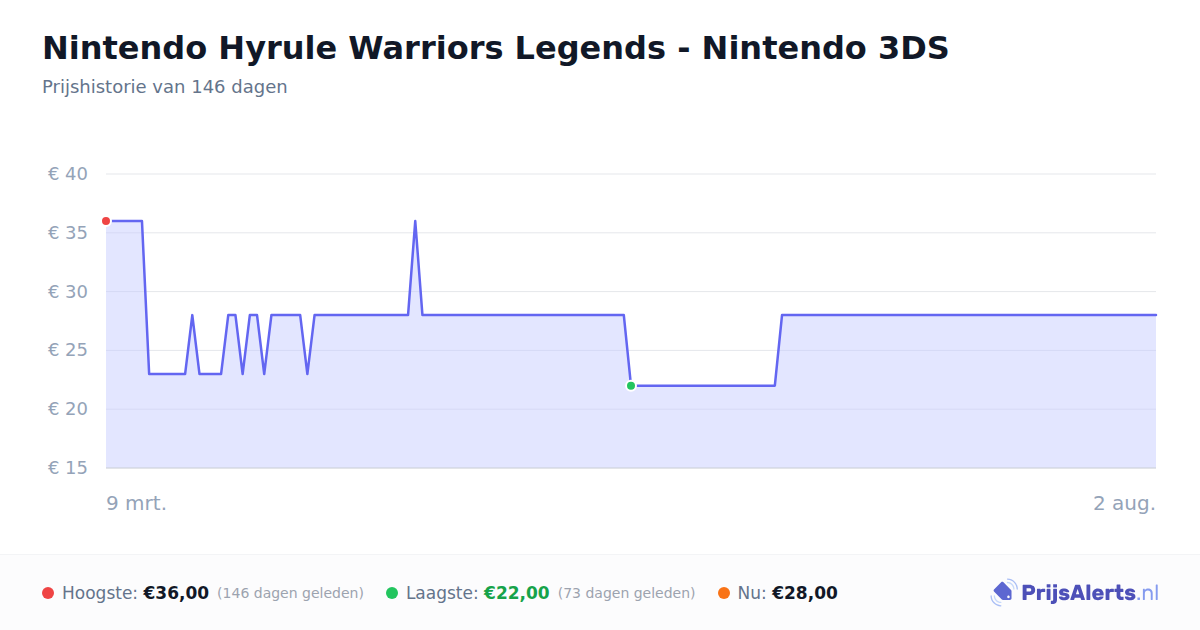1200x630 pixels.
Task: Click the 36 euro spike peak on line
Action: tap(415, 221)
